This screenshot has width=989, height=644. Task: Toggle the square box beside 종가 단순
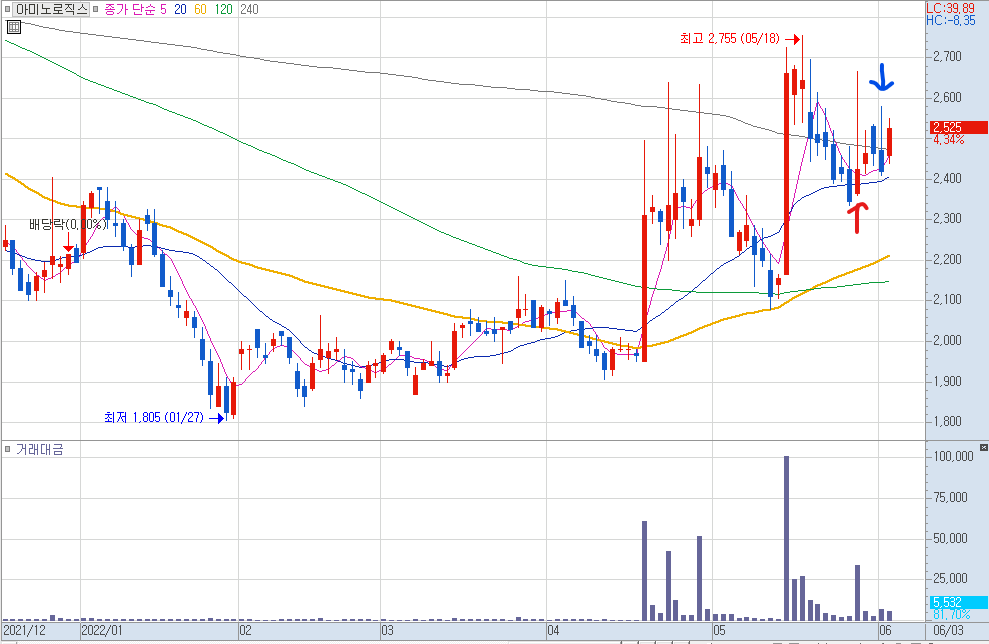[95, 9]
